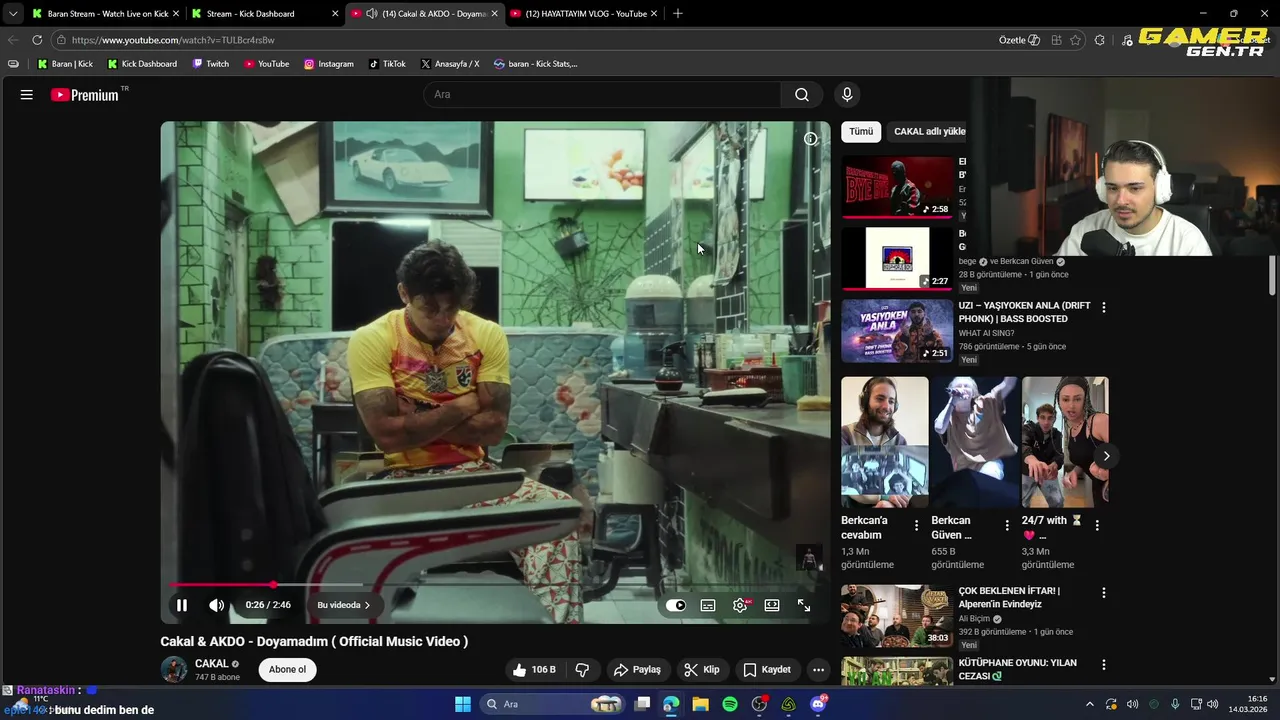The width and height of the screenshot is (1280, 720).
Task: Go to the YouTube Premium home logo
Action: 85,95
